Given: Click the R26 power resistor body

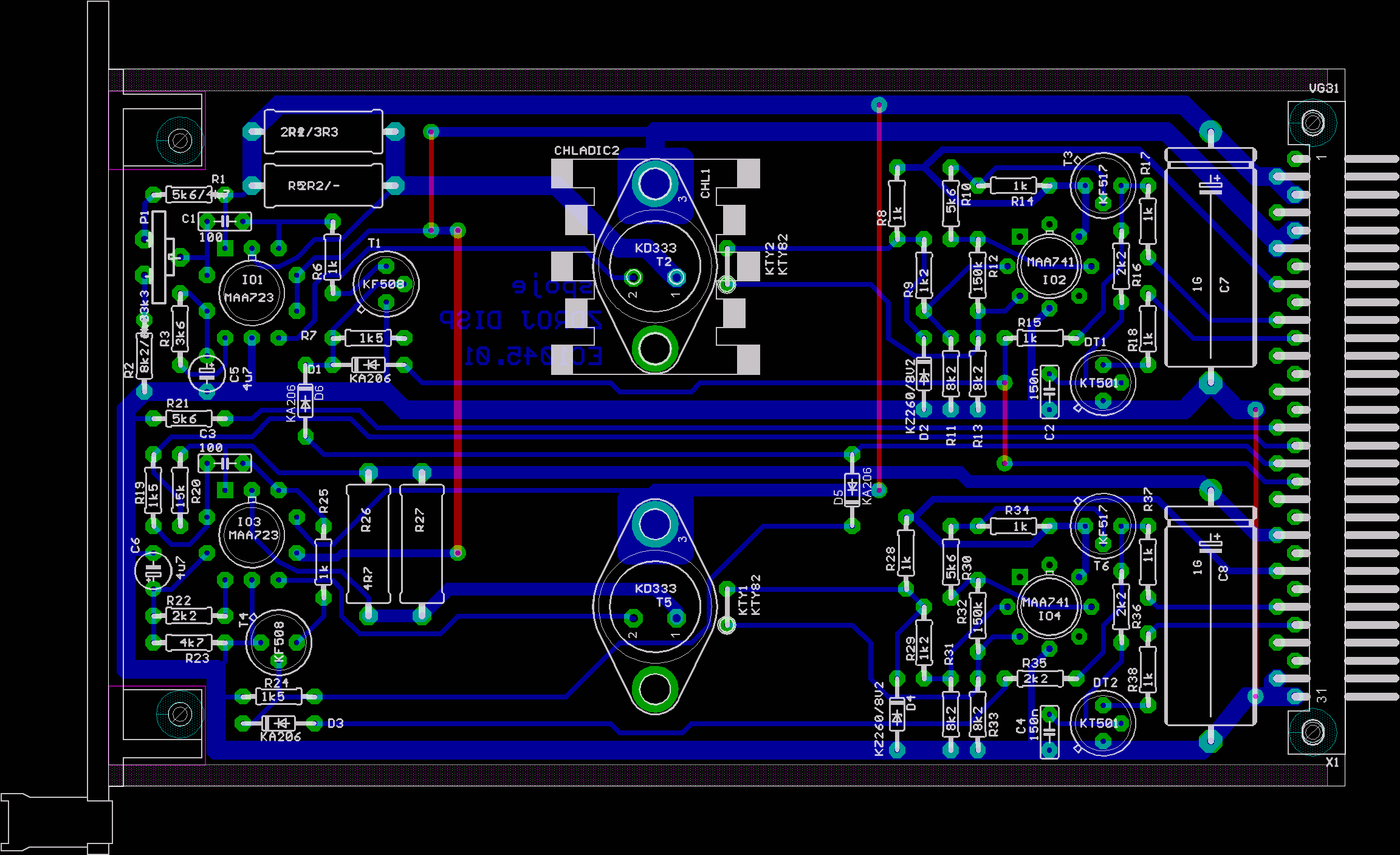Looking at the screenshot, I should coord(368,543).
